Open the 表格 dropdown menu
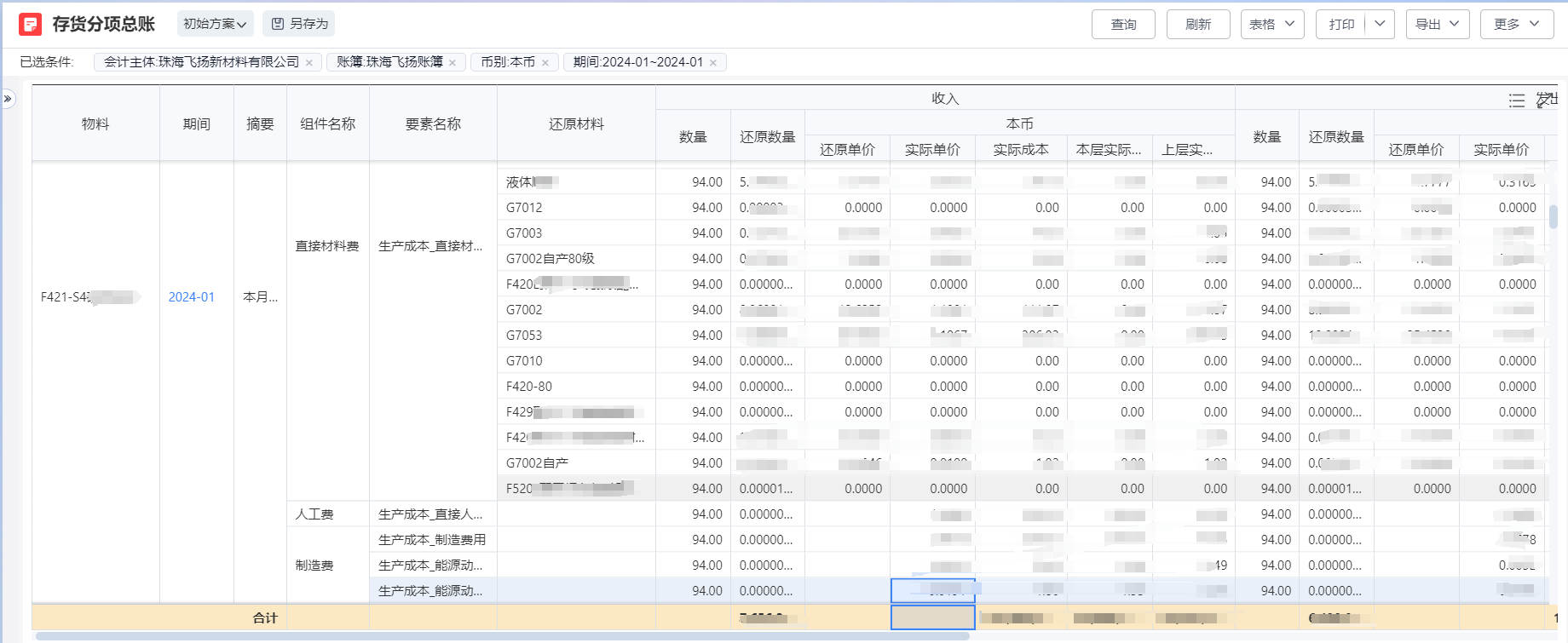 [1272, 25]
